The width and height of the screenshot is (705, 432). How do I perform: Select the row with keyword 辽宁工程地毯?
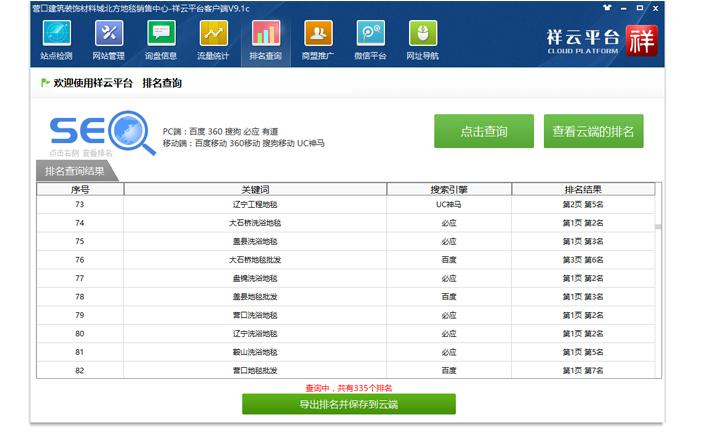click(255, 204)
